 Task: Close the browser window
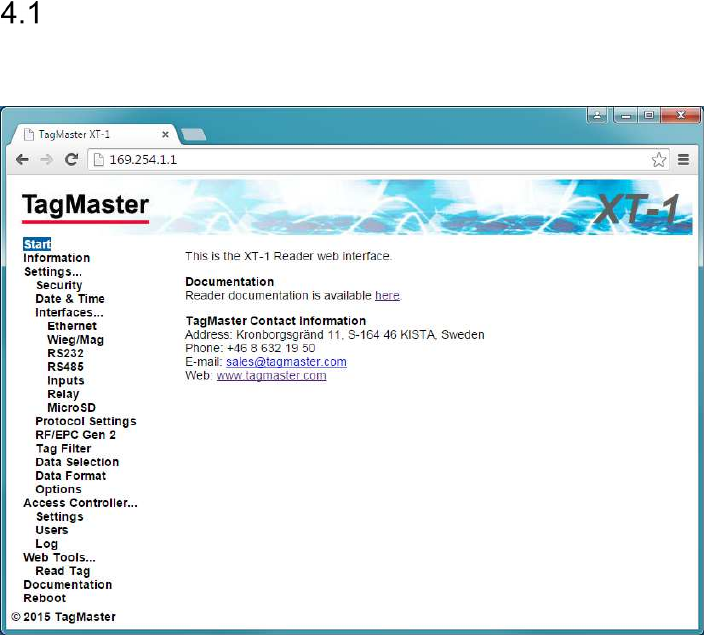click(x=680, y=115)
